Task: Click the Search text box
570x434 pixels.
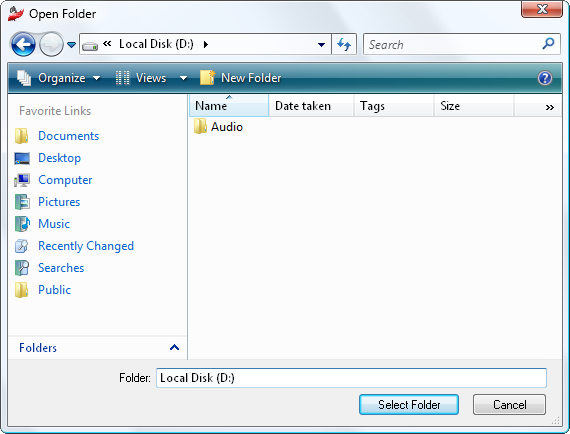Action: coord(452,44)
